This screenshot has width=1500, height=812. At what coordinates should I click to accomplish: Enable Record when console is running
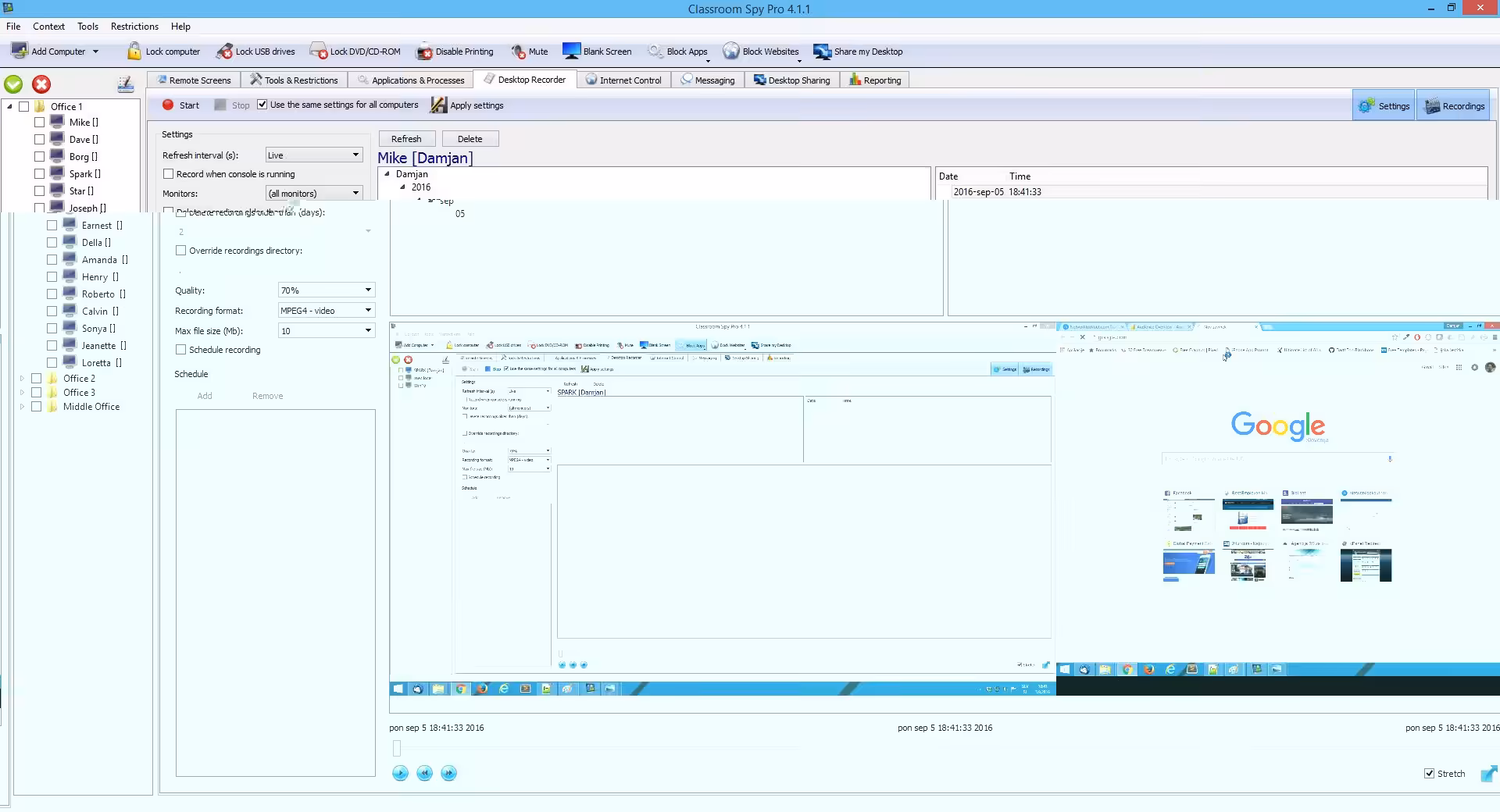pos(168,174)
